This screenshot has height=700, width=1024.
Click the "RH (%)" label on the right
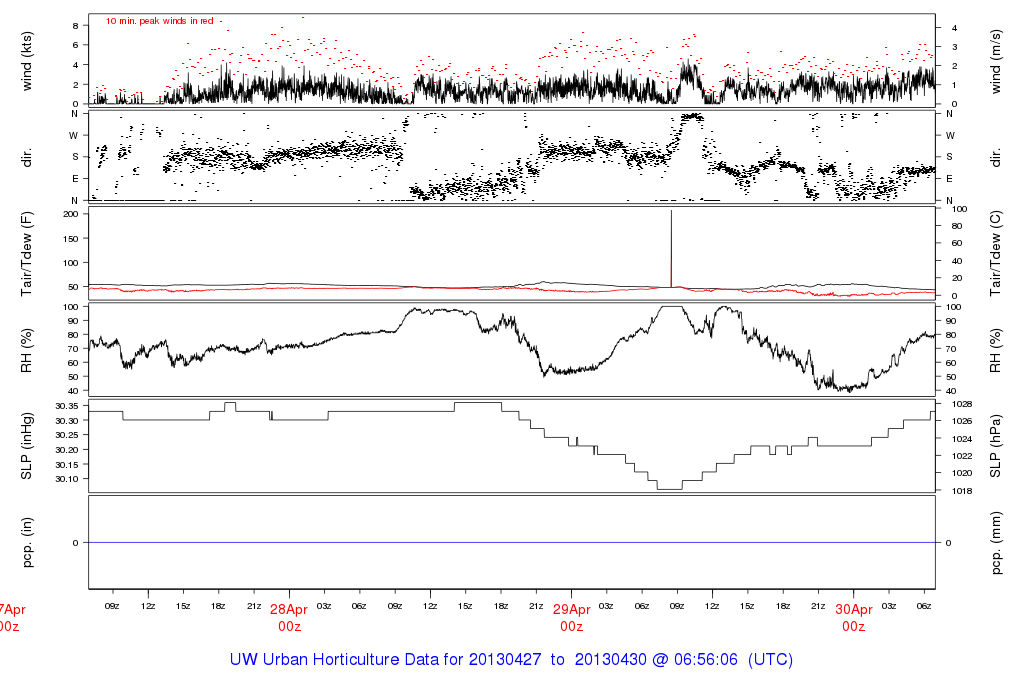tap(996, 348)
